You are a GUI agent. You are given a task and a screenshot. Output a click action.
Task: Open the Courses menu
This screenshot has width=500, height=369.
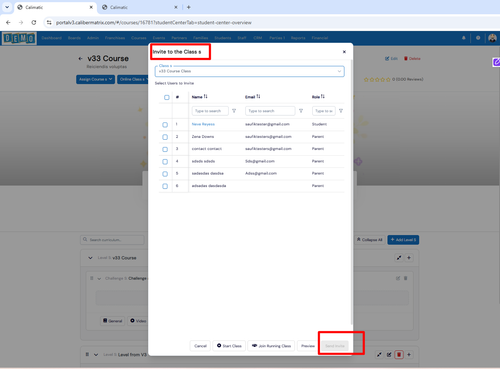click(x=139, y=38)
